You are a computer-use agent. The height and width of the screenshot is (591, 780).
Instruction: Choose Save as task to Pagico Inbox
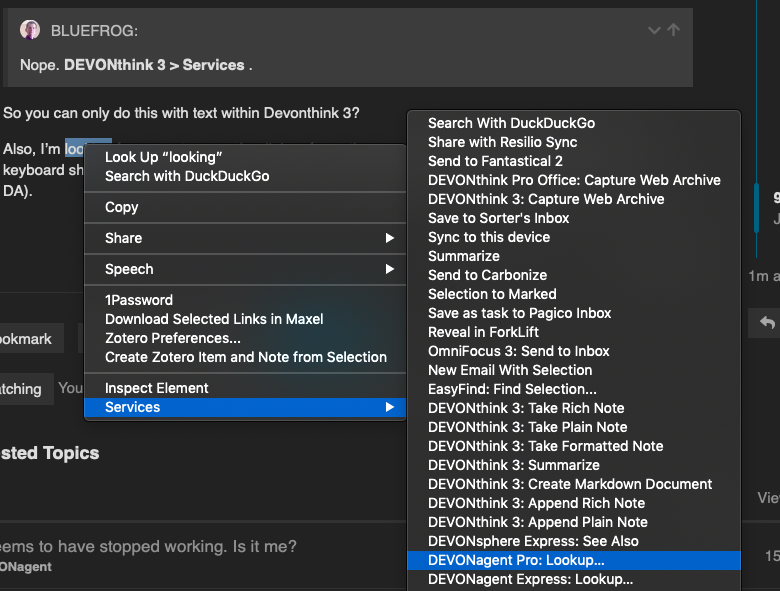(x=574, y=313)
